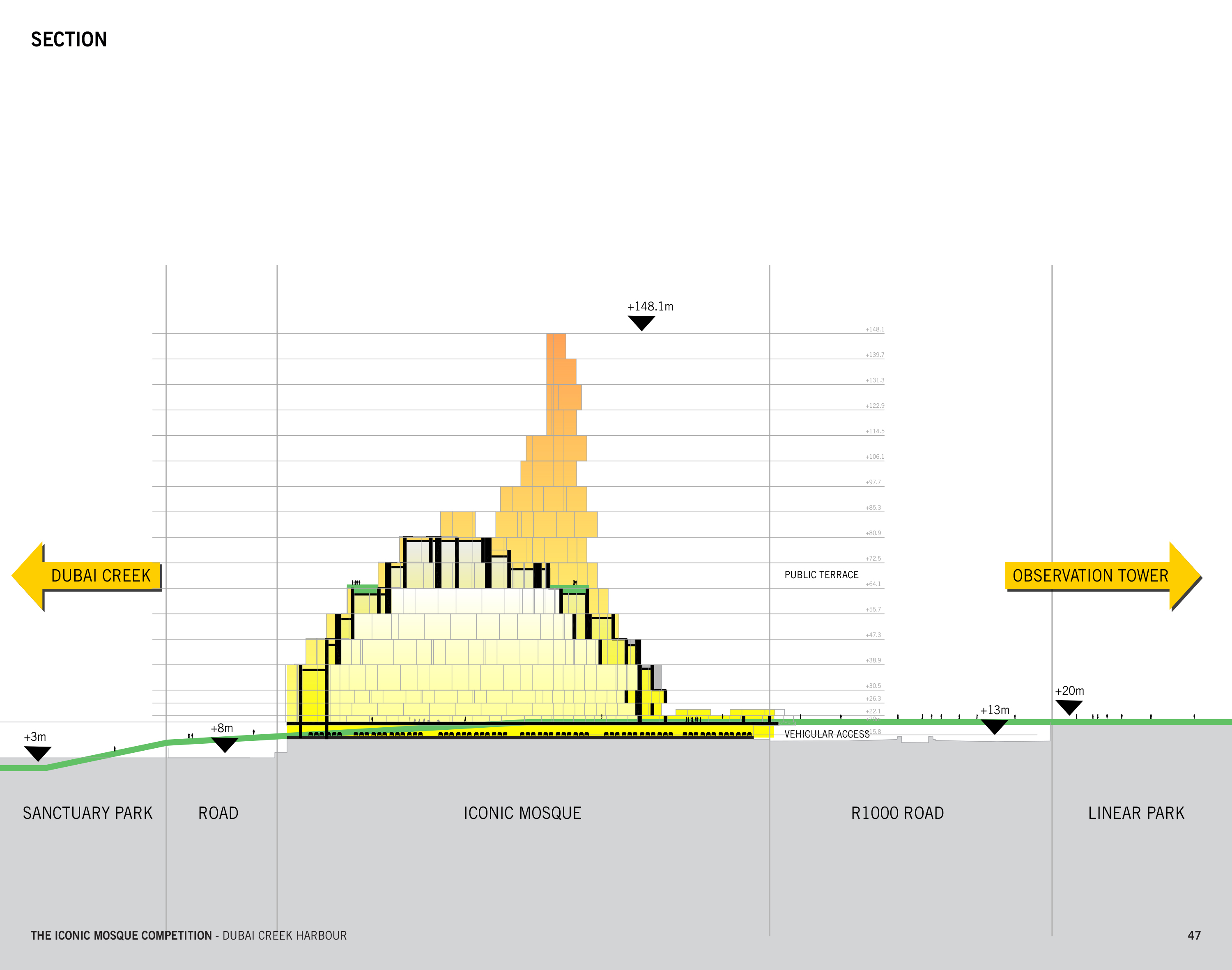Screen dimensions: 1232x970
Task: Select the +20m elevation text above the park
Action: tap(1069, 691)
